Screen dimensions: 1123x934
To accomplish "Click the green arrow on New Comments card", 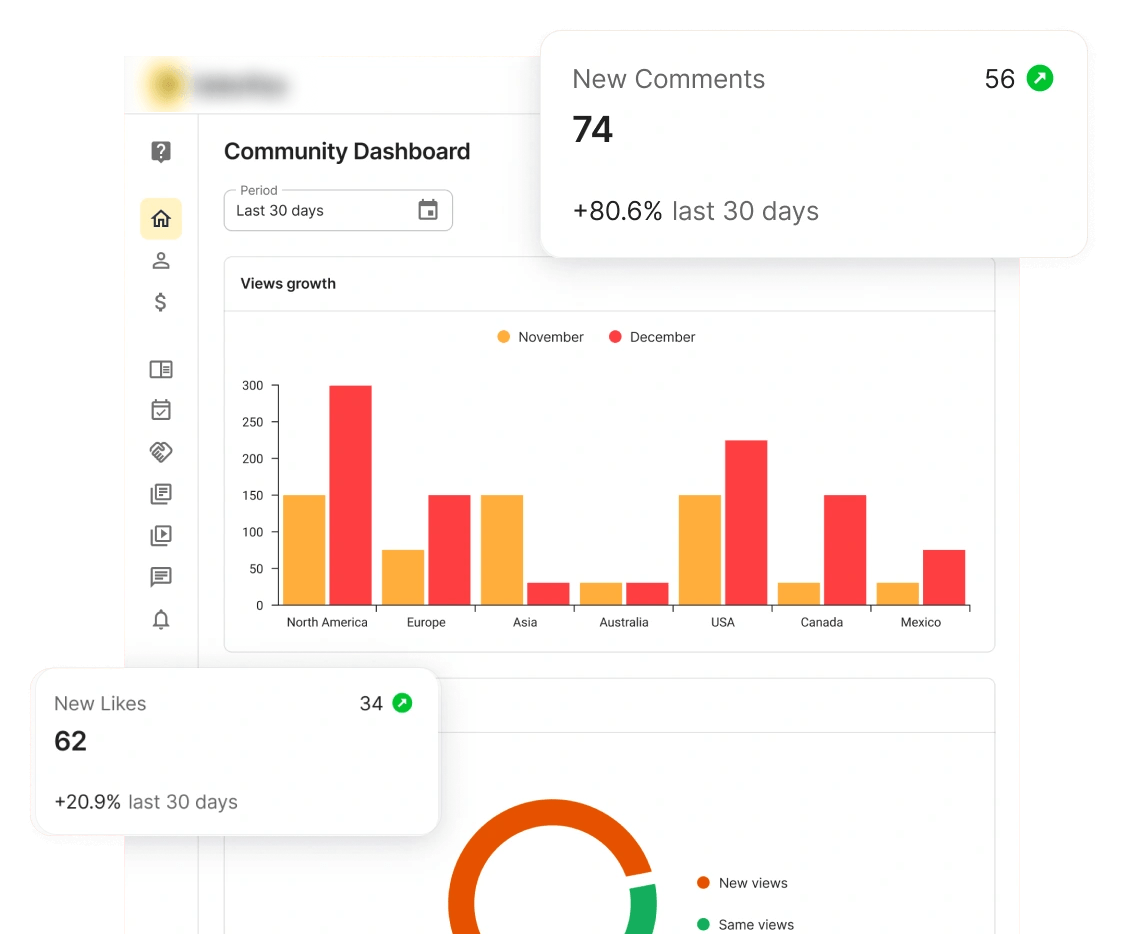I will pos(1040,78).
